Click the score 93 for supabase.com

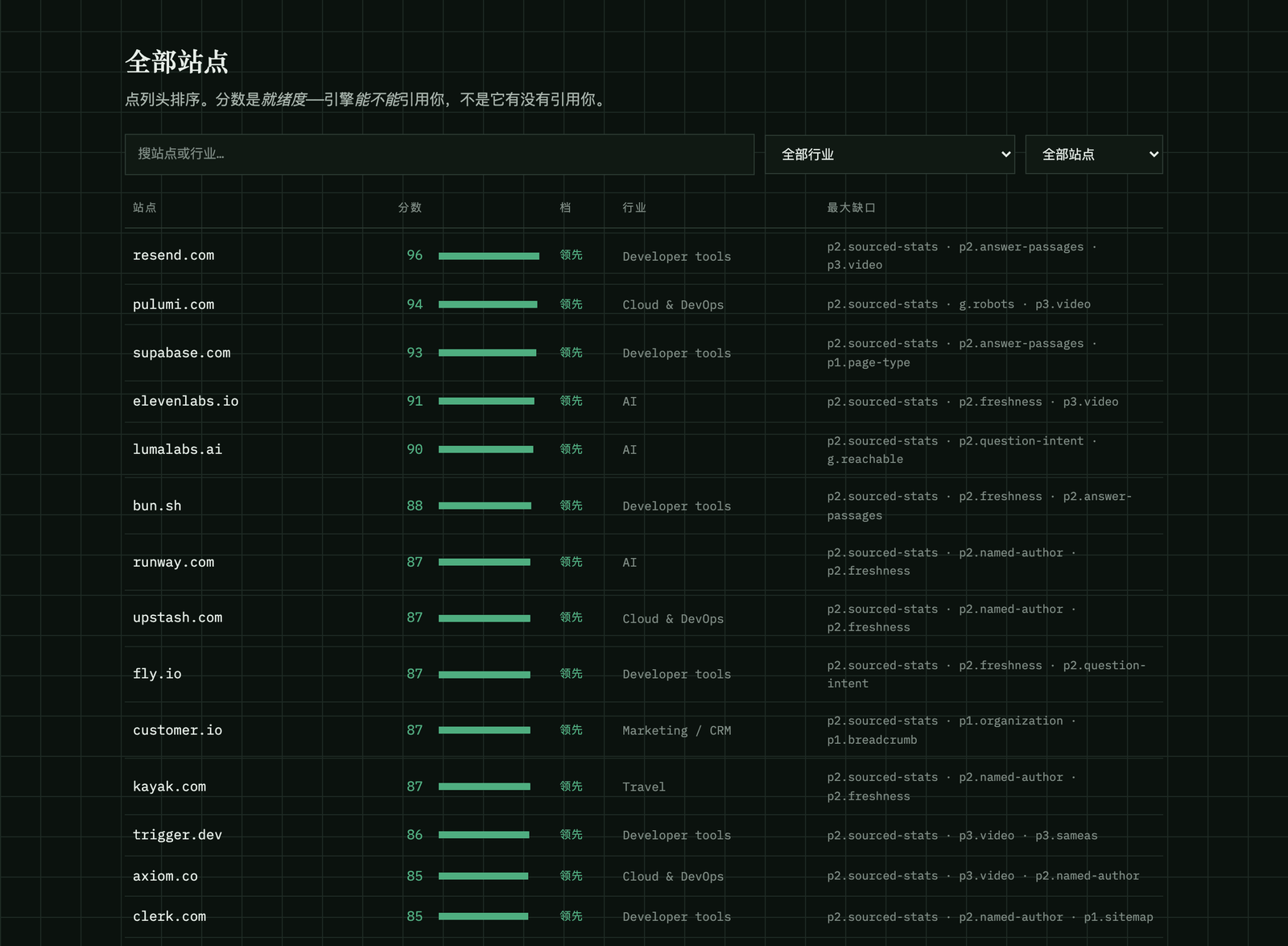pyautogui.click(x=415, y=353)
